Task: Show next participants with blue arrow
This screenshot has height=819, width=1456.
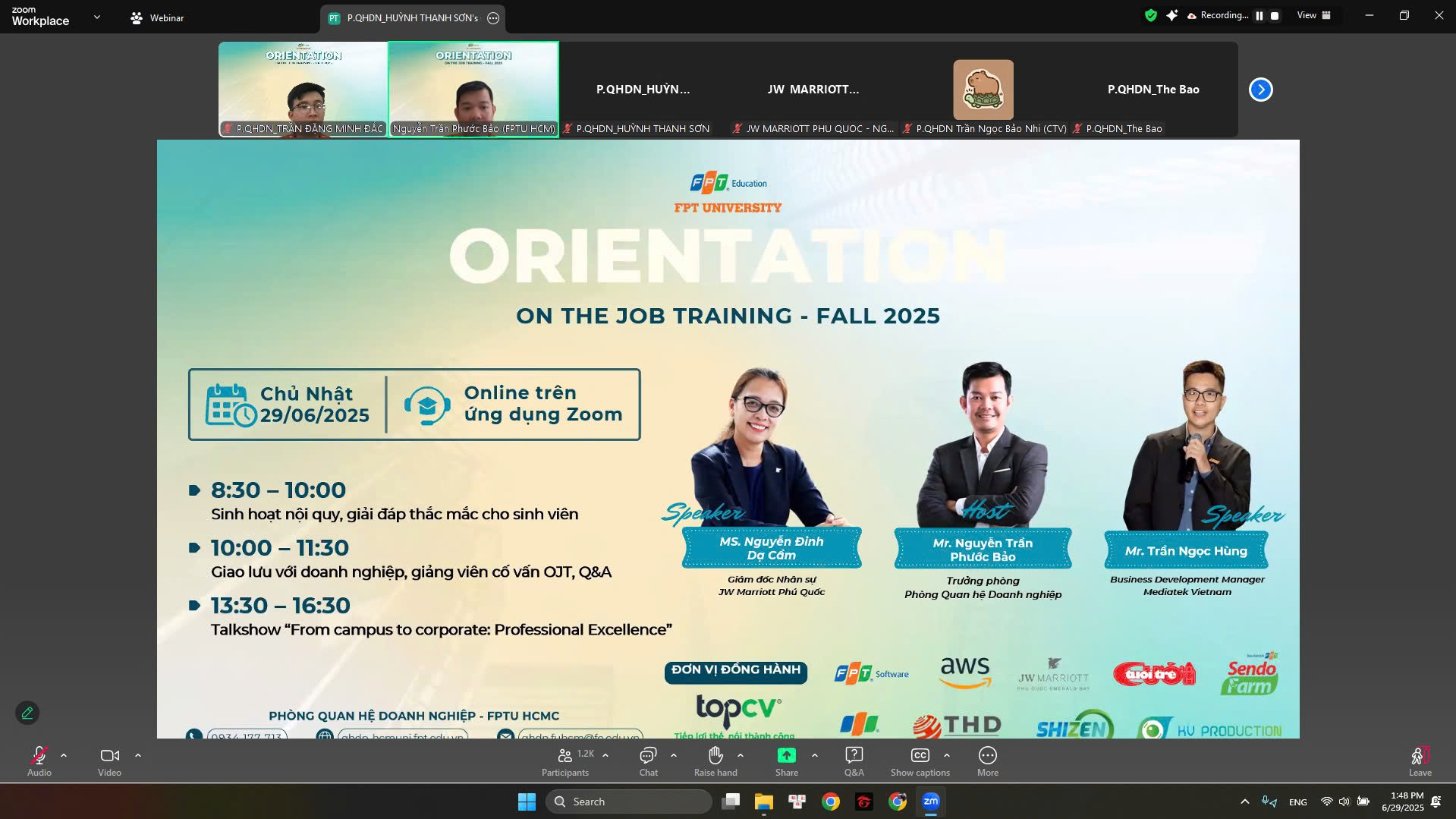Action: pos(1261,90)
